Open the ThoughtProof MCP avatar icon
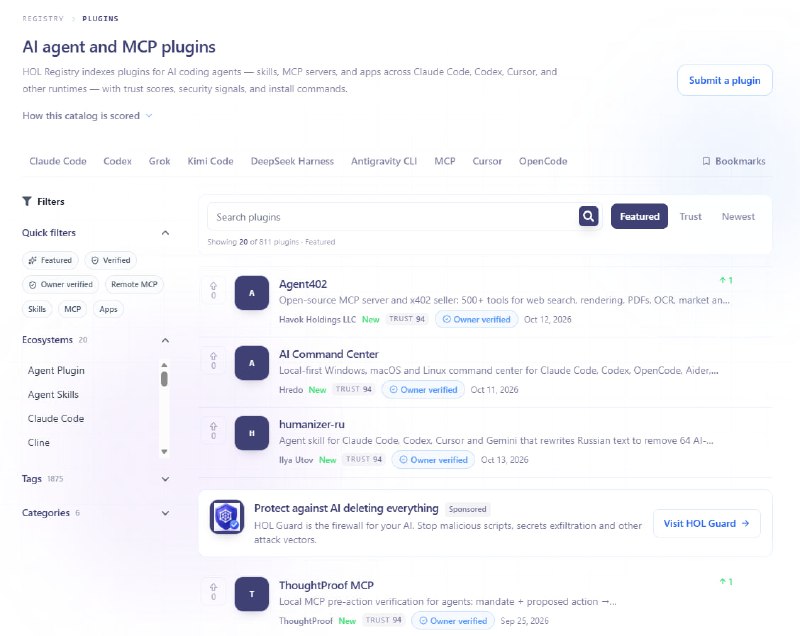Viewport: 800px width, 636px height. (x=252, y=594)
